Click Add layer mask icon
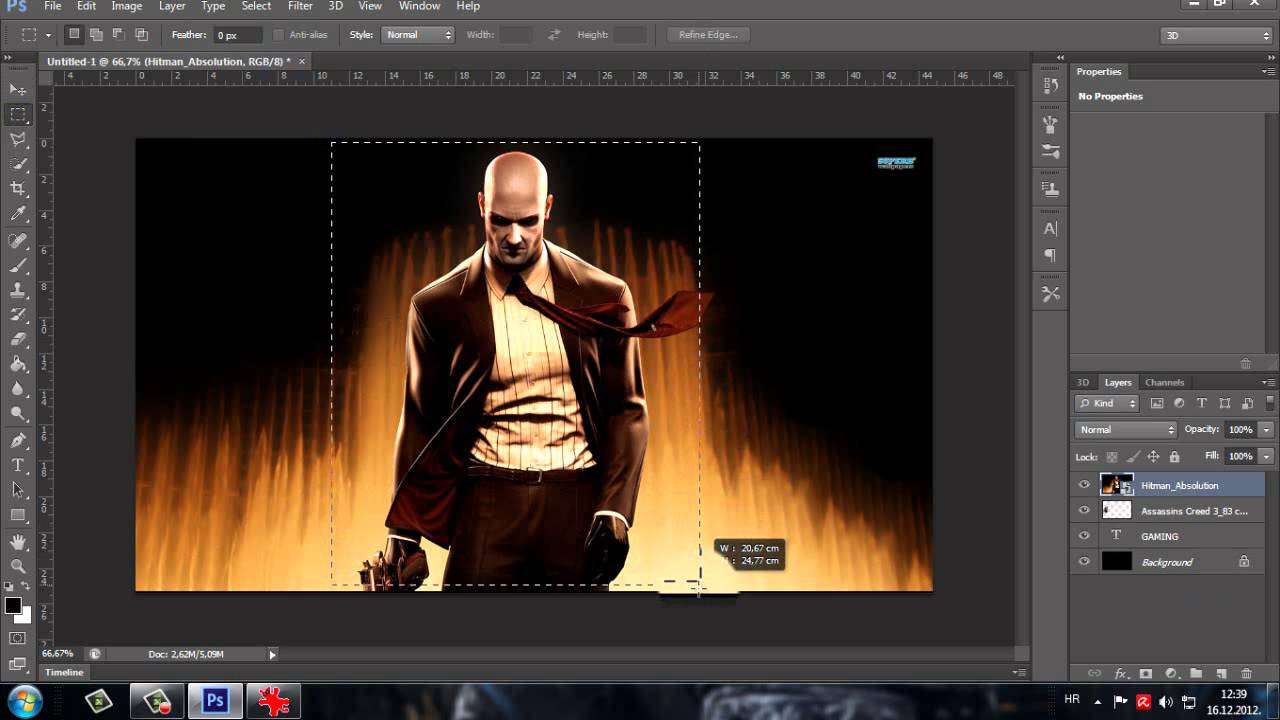 point(1146,674)
